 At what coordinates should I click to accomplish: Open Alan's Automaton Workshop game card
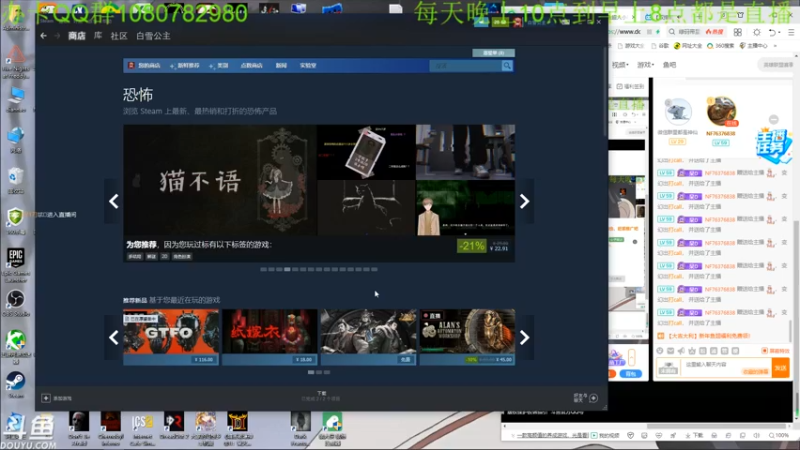(x=467, y=337)
